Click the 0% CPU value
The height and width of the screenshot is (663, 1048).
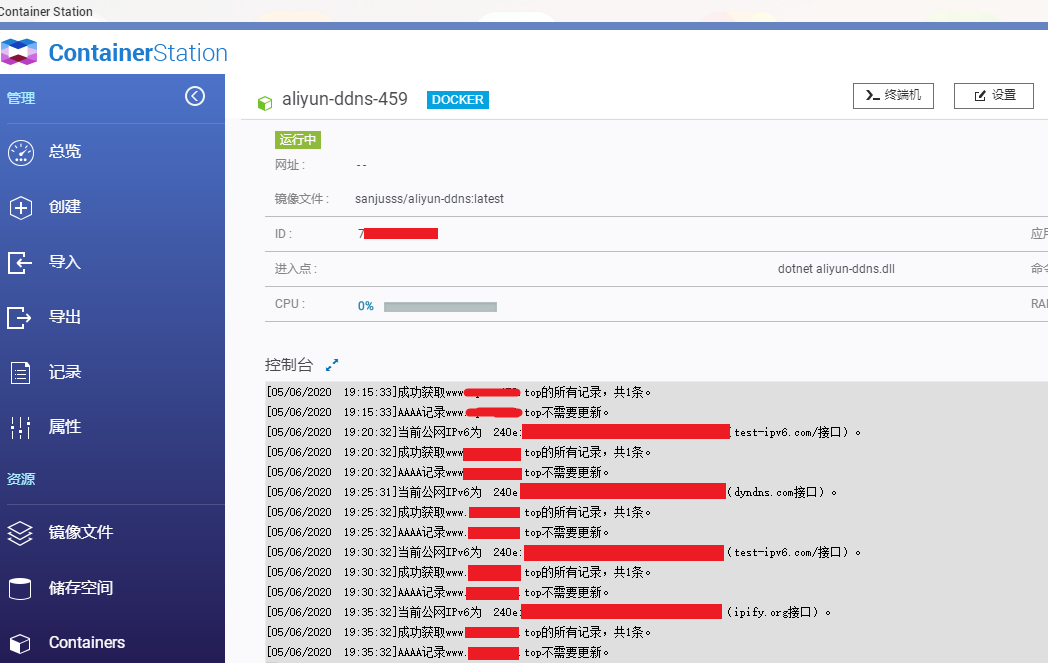point(366,306)
